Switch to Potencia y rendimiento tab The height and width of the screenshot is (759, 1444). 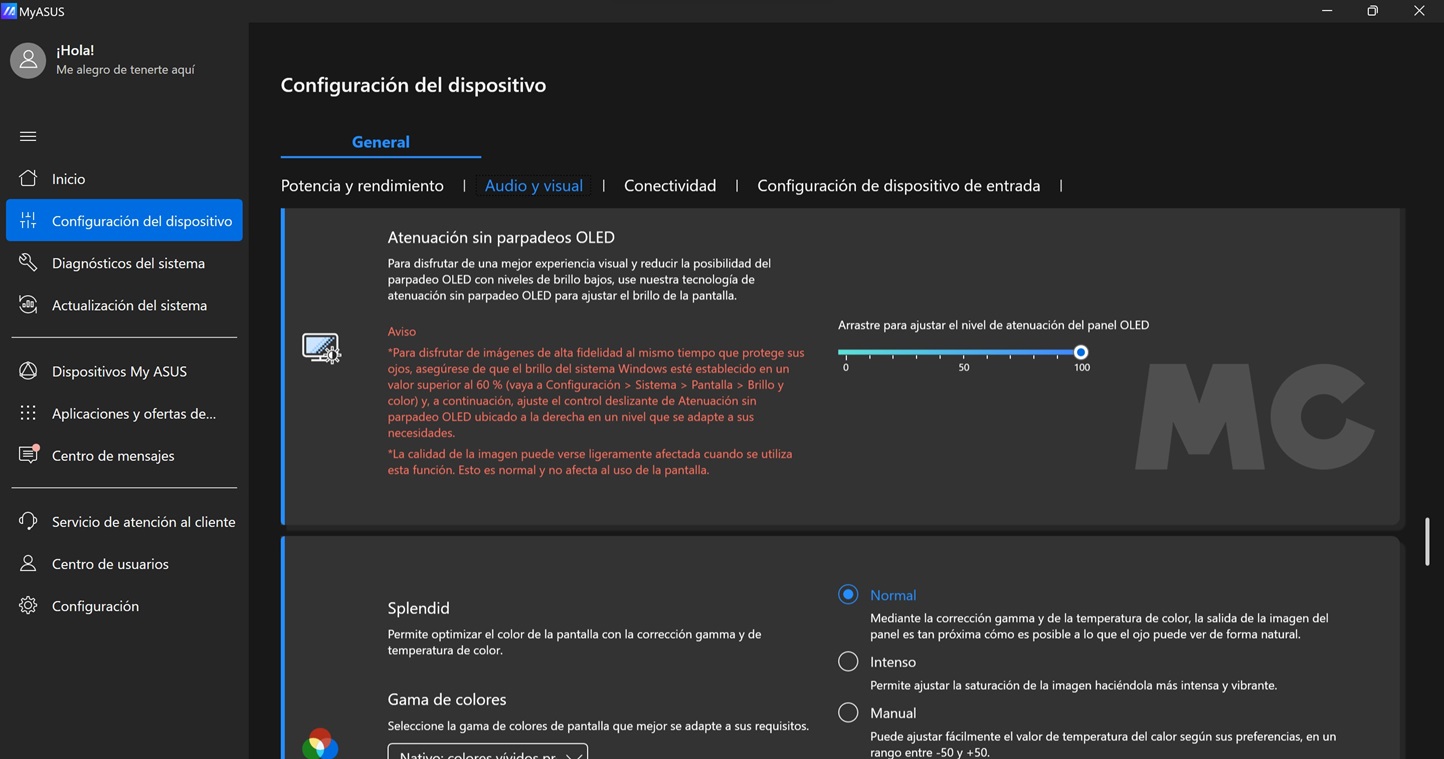362,186
